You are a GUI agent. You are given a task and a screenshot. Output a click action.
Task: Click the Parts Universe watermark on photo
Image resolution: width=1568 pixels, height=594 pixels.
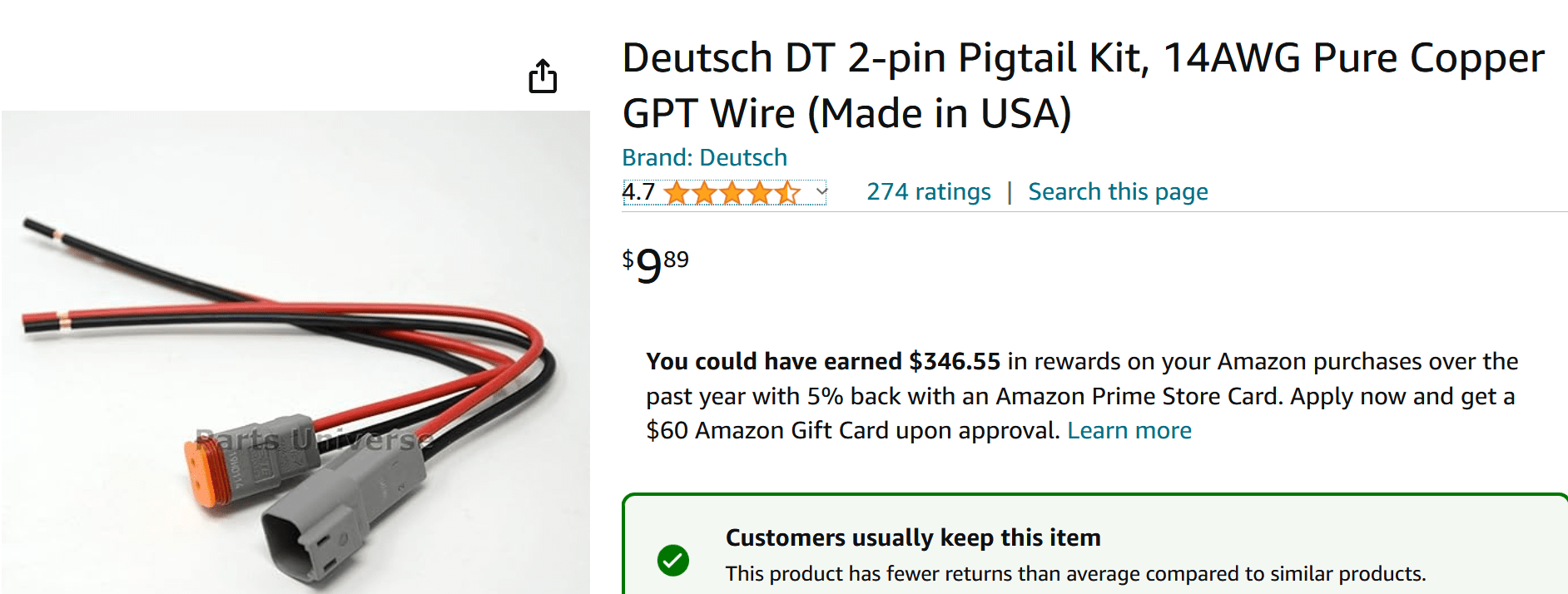(314, 438)
